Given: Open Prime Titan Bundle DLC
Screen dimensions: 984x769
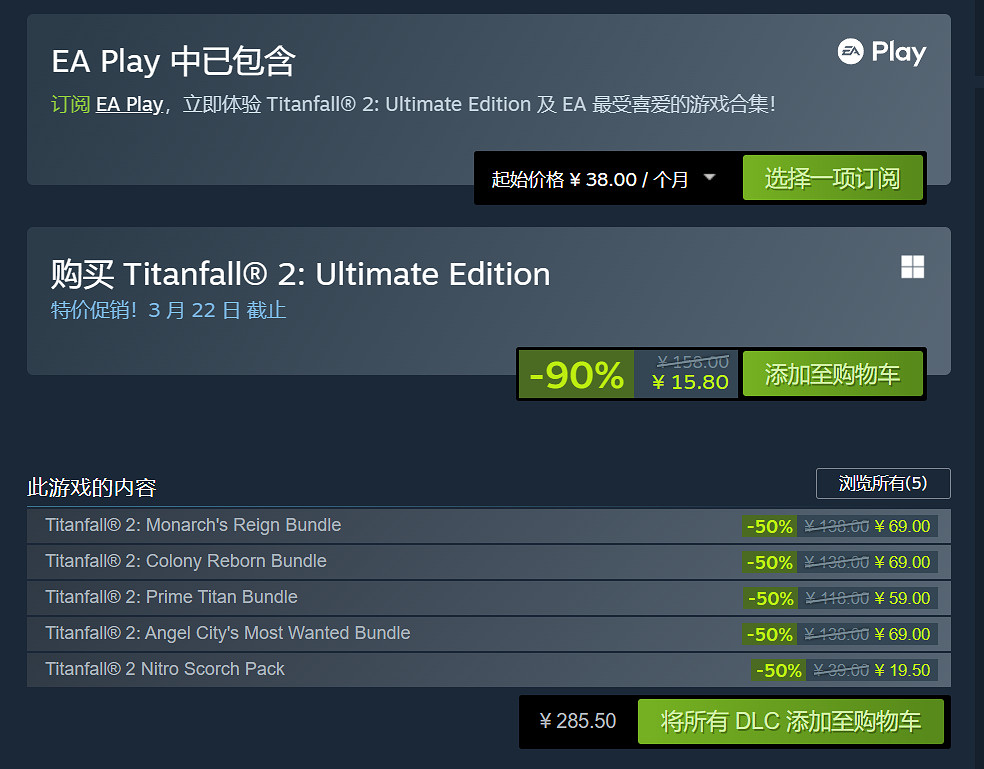Looking at the screenshot, I should point(171,597).
